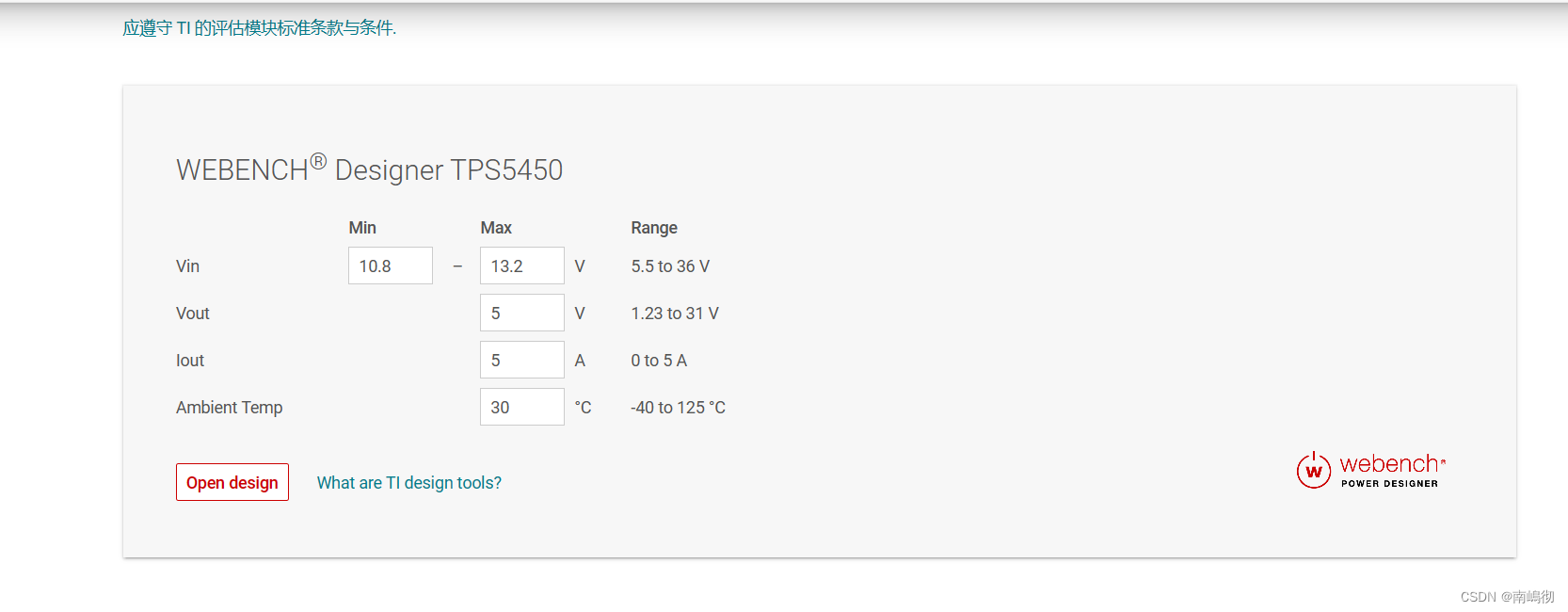Click the Vout input field
The width and height of the screenshot is (1568, 612).
pyautogui.click(x=522, y=313)
